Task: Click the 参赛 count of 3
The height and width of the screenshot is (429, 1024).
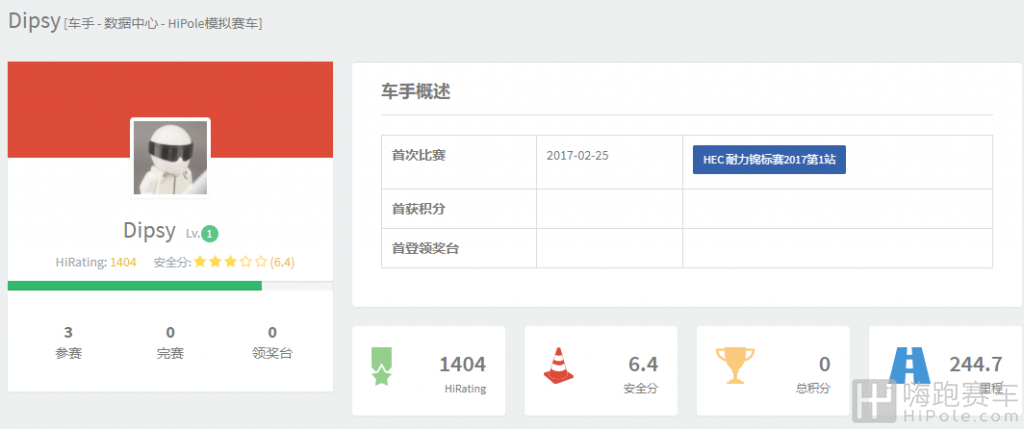Action: 69,332
